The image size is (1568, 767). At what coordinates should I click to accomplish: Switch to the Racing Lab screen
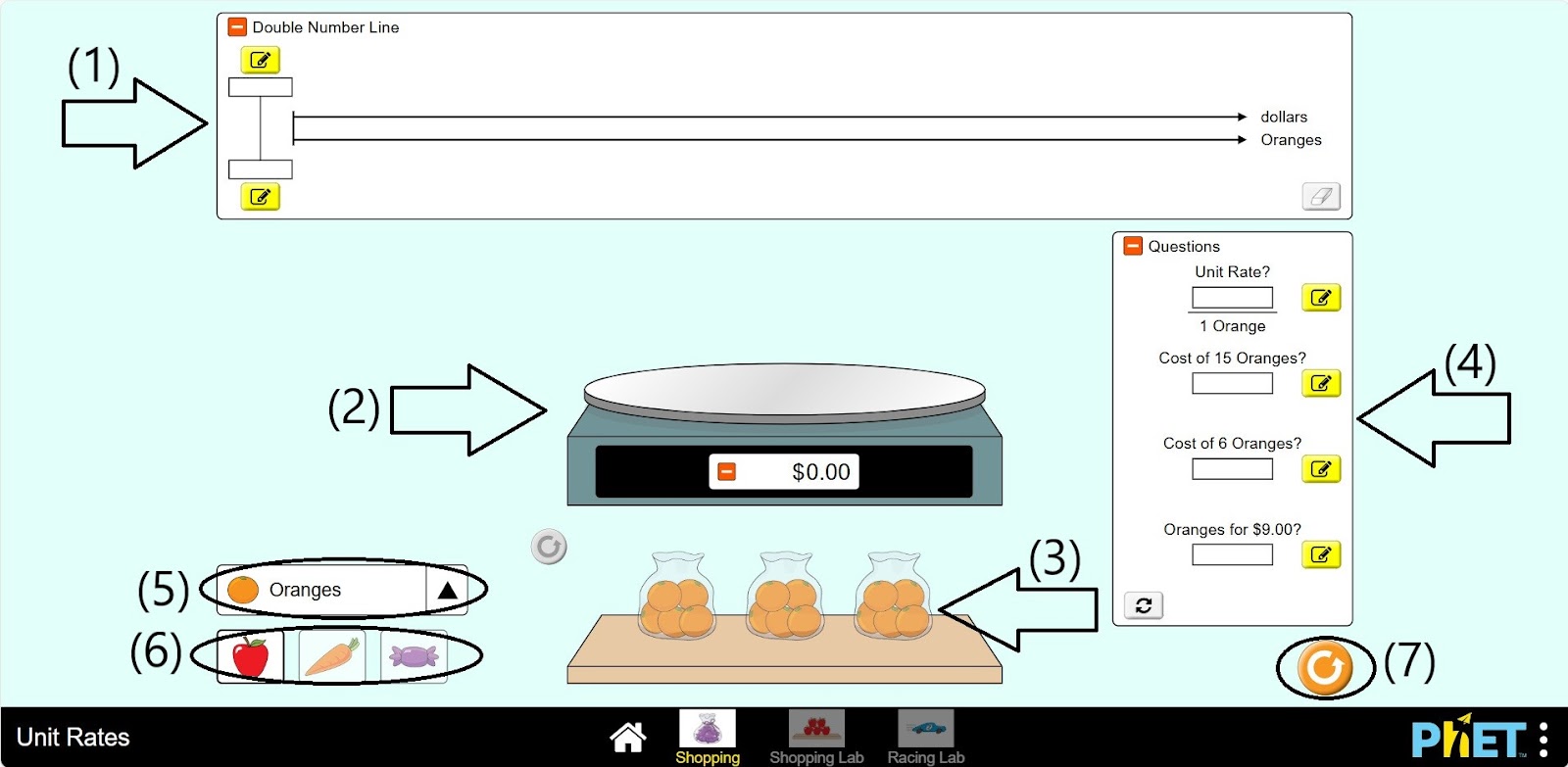click(925, 737)
